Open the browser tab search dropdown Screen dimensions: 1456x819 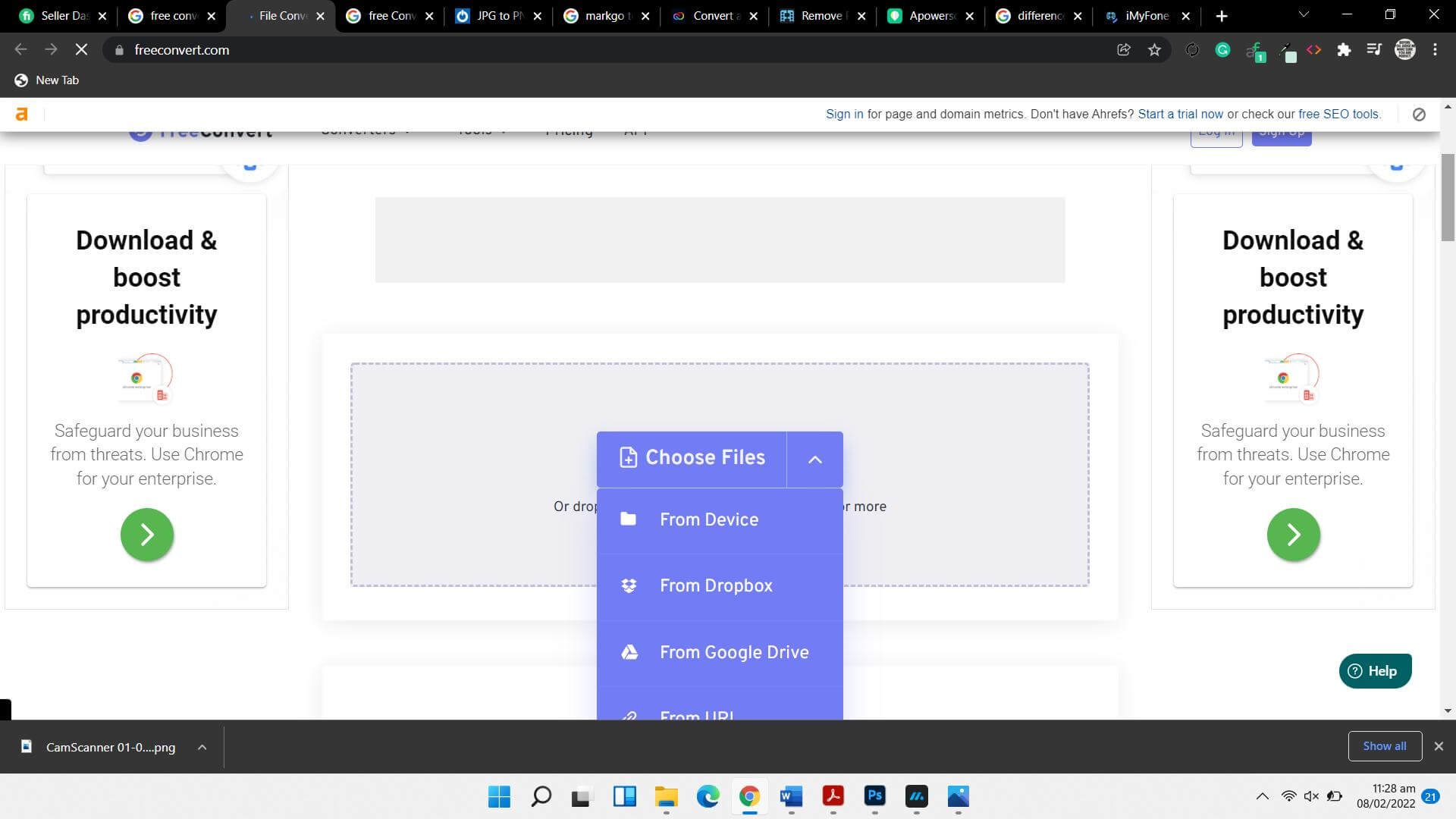(1303, 14)
